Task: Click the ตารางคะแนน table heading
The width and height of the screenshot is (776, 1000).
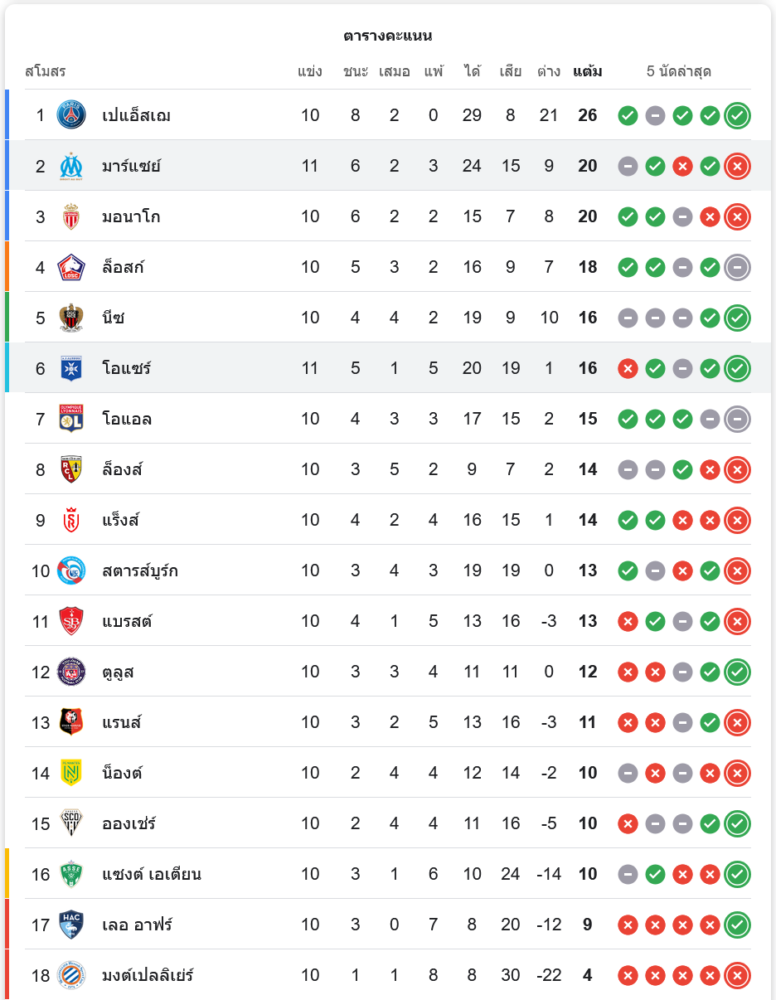Action: tap(388, 36)
